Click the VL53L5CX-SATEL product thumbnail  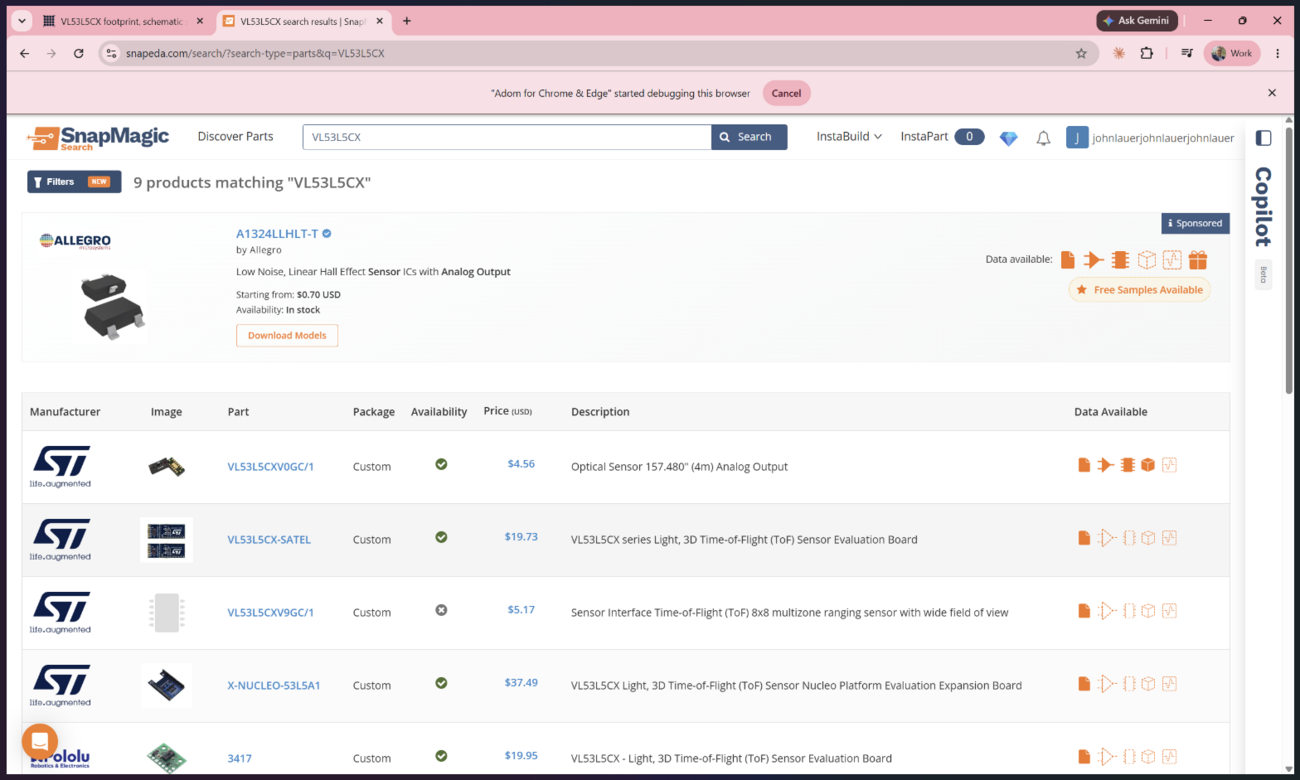(166, 539)
